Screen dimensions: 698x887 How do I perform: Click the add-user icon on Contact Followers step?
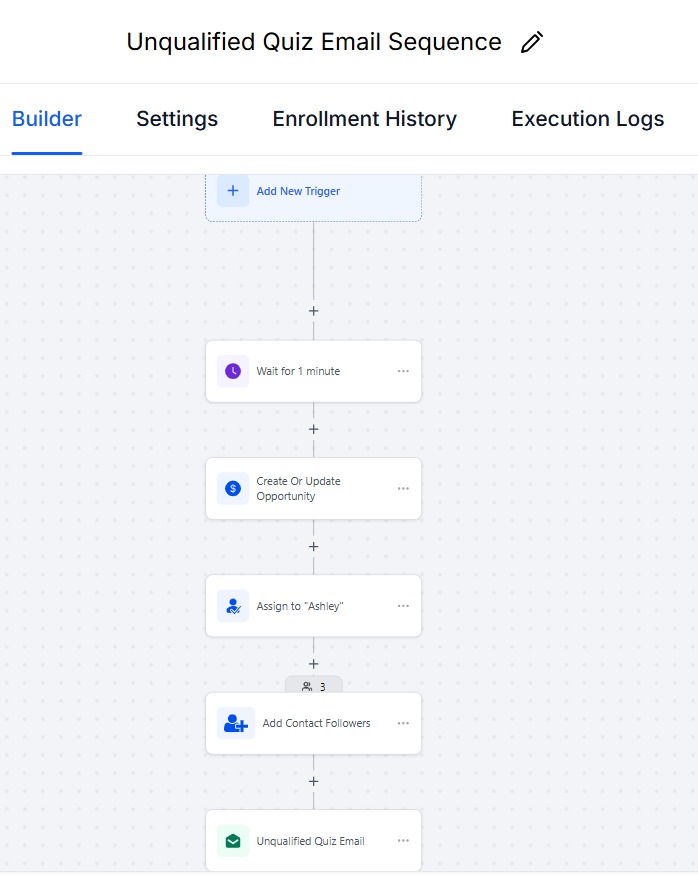pyautogui.click(x=235, y=723)
